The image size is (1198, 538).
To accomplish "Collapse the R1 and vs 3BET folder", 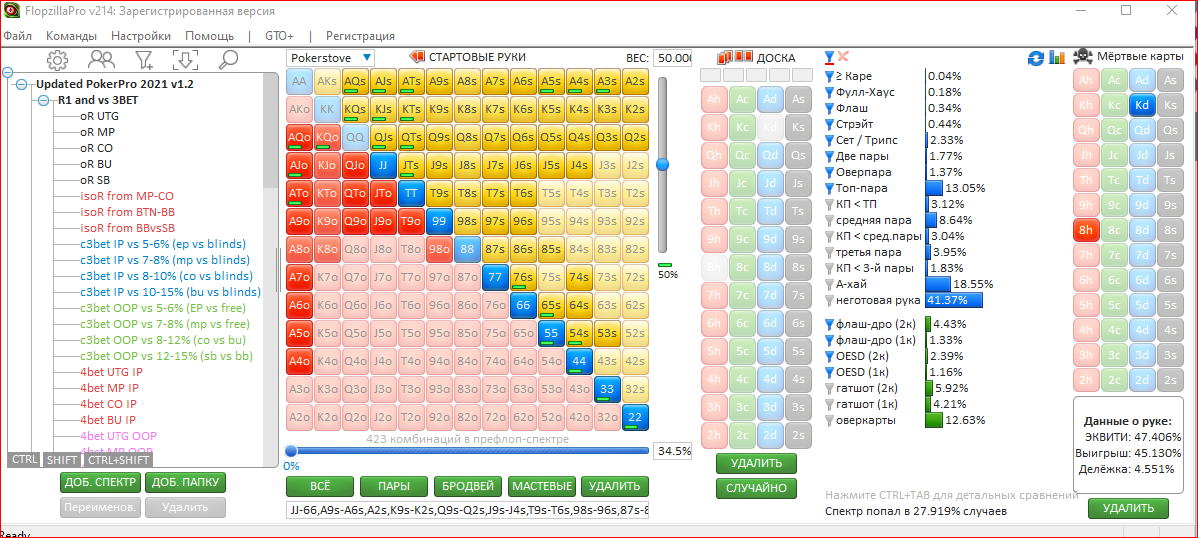I will [43, 100].
